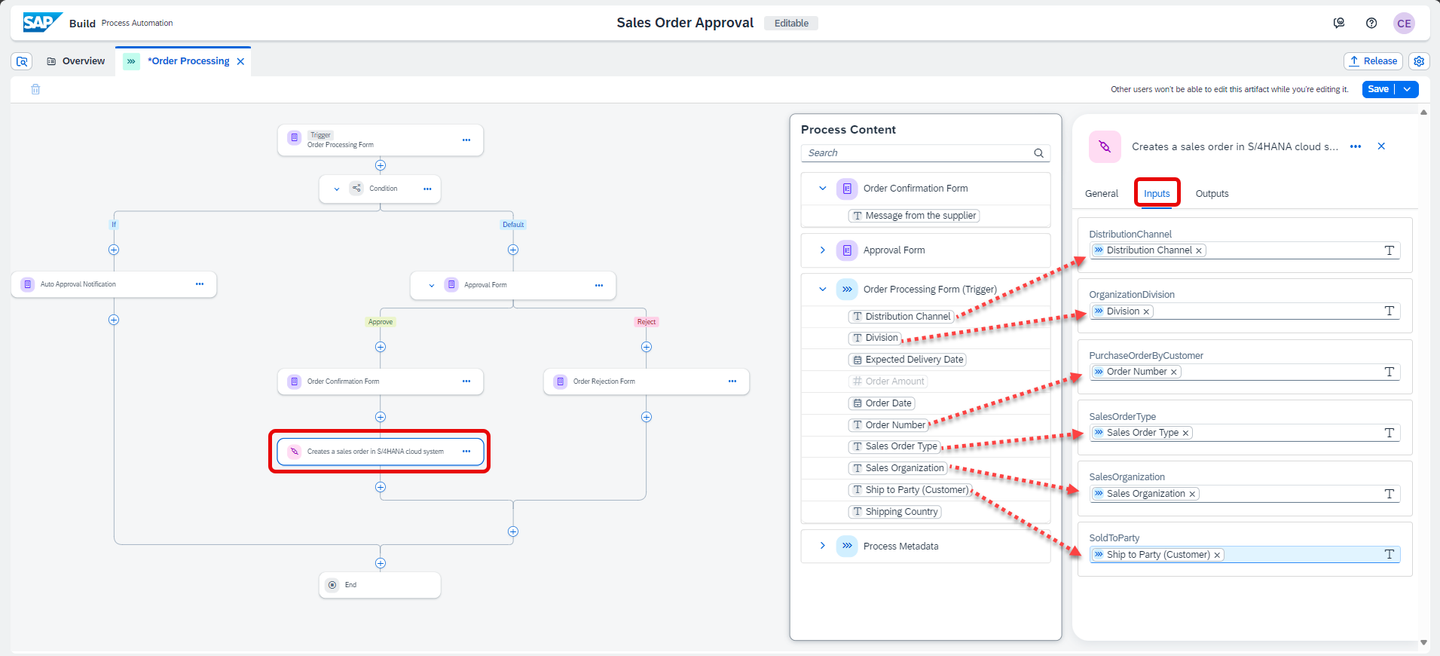
Task: Add a step under the Reject branch
Action: [646, 347]
